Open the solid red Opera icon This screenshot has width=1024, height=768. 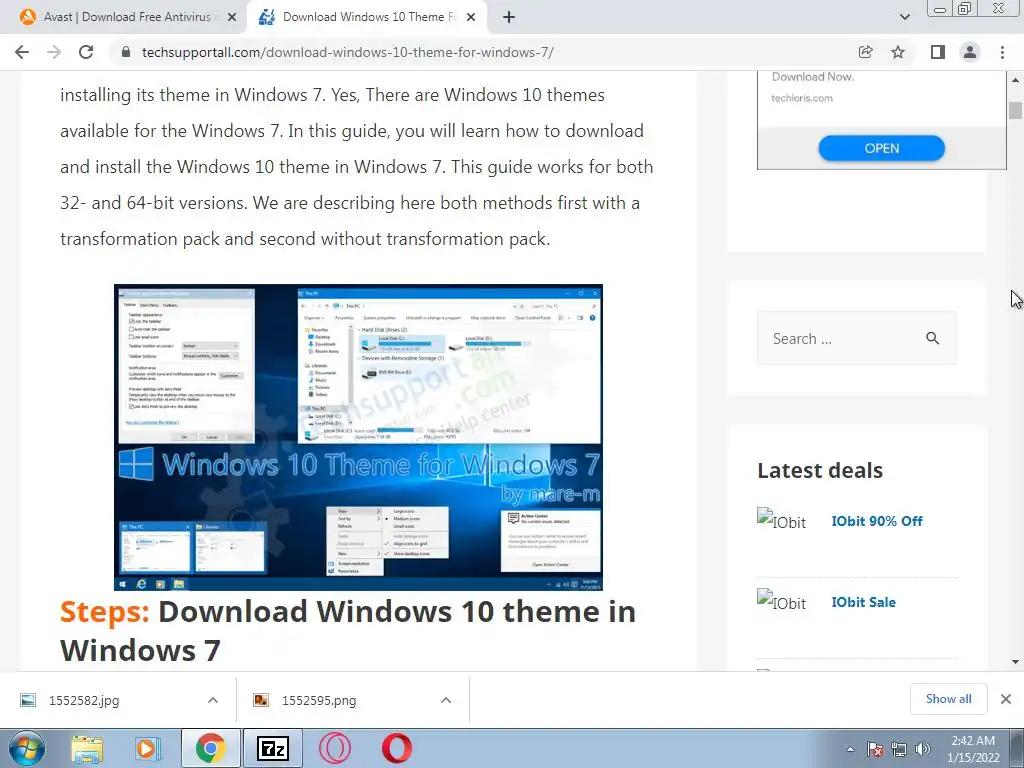point(396,748)
